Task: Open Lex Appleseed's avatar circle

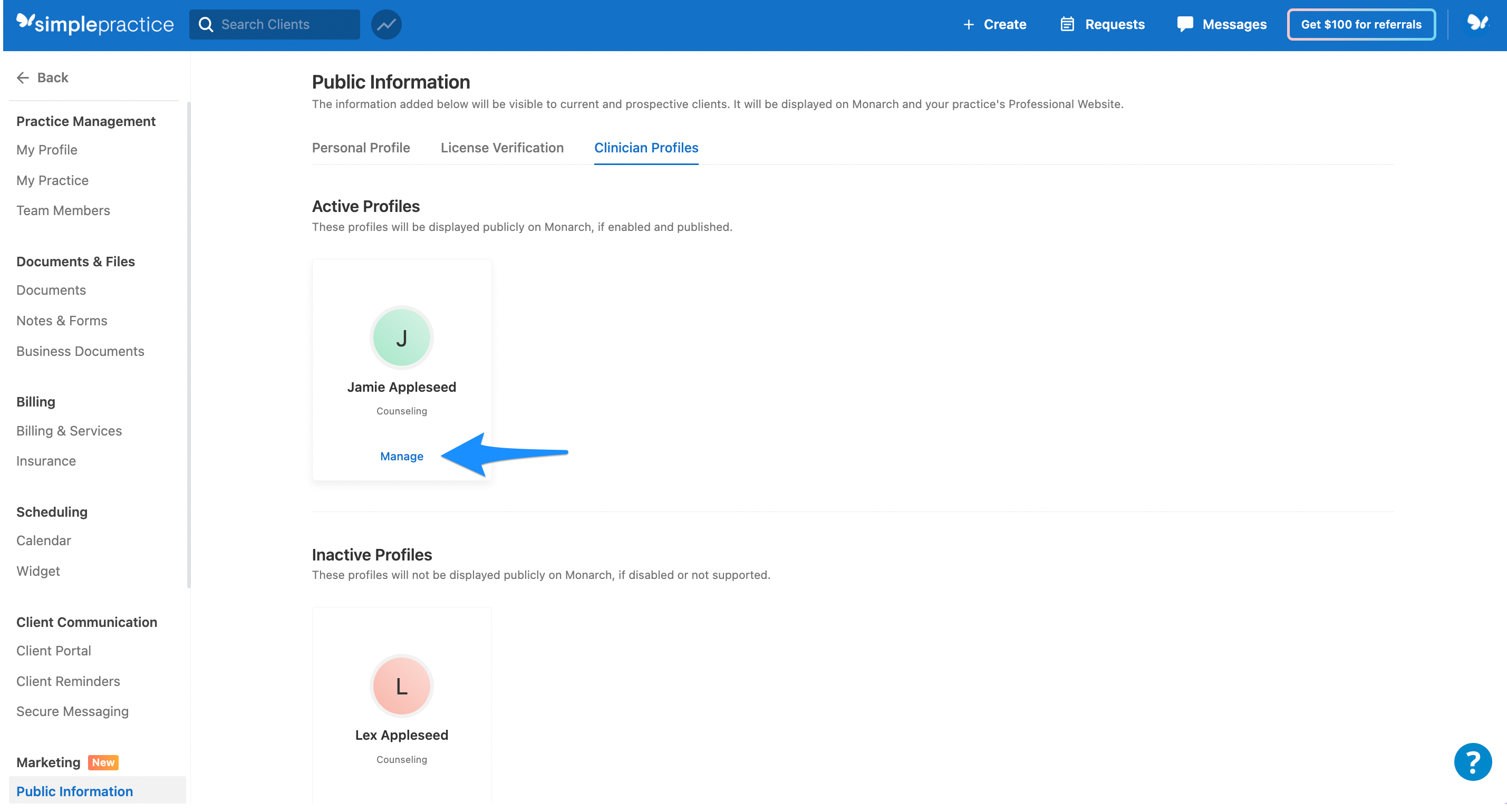Action: [x=401, y=685]
